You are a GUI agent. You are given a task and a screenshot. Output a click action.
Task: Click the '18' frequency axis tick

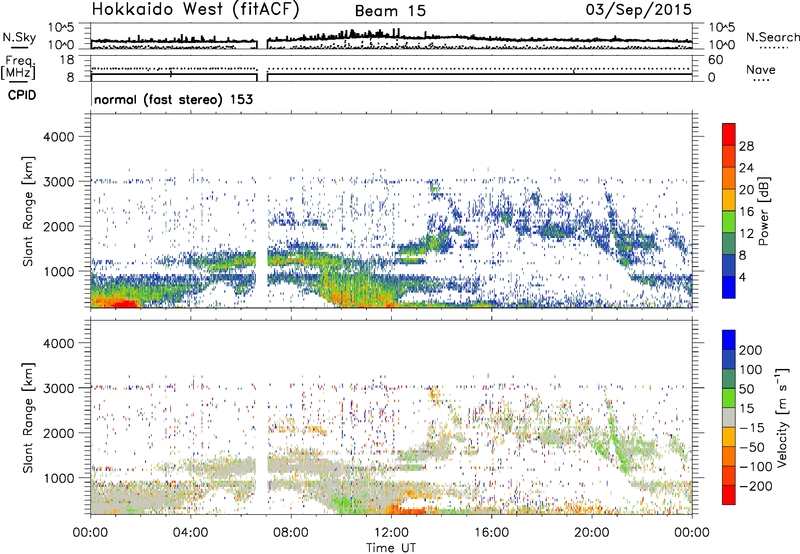tap(66, 60)
